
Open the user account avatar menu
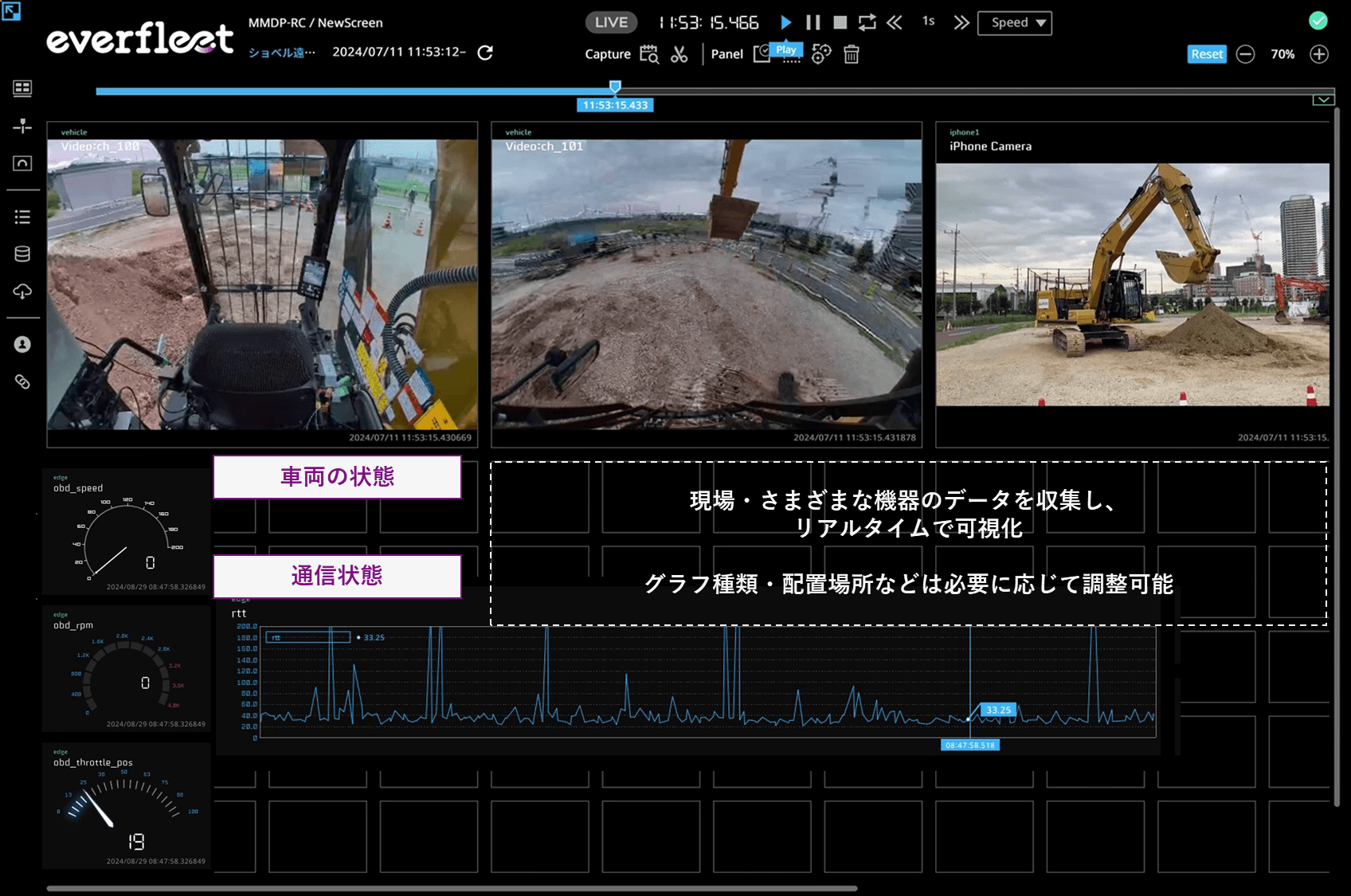tap(22, 344)
